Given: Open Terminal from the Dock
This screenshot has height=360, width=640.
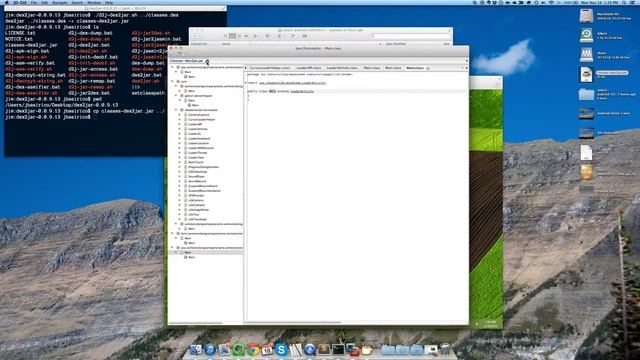Looking at the screenshot, I should point(338,349).
